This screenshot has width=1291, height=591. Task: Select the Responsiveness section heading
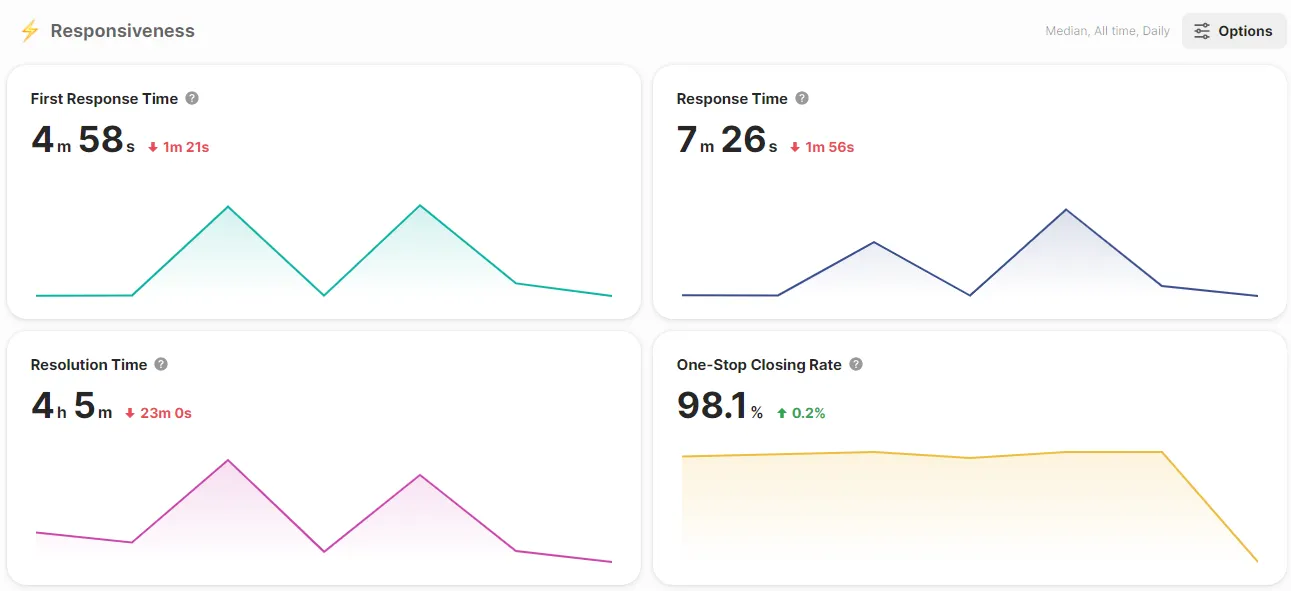122,31
